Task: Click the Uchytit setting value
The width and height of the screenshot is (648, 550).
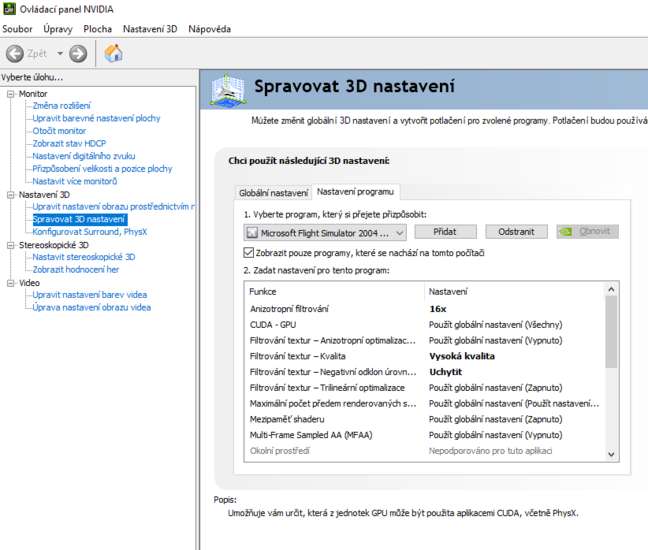Action: [x=446, y=372]
